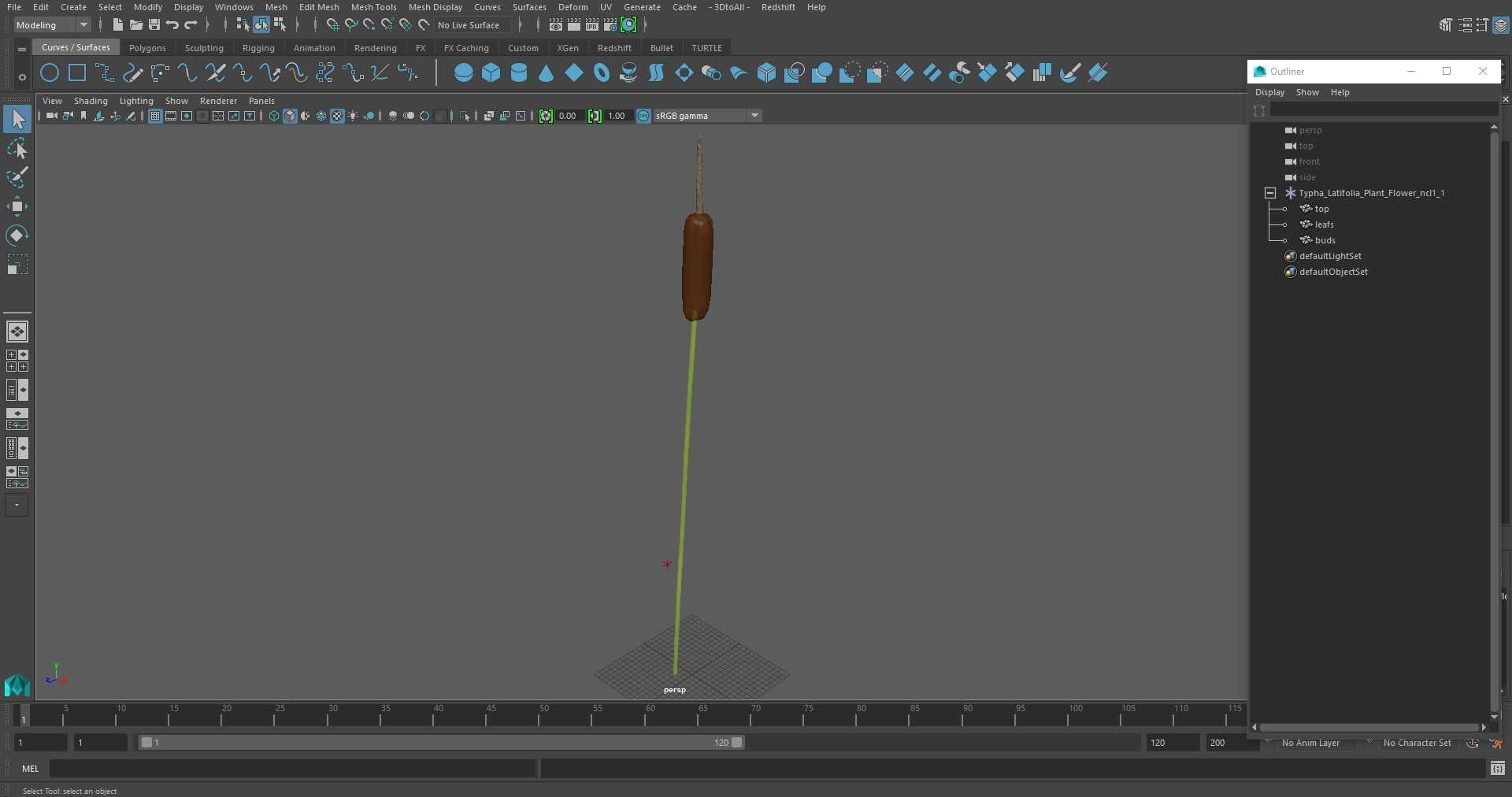The width and height of the screenshot is (1512, 797).
Task: Open the Modeling menu set dropdown
Action: coord(52,25)
